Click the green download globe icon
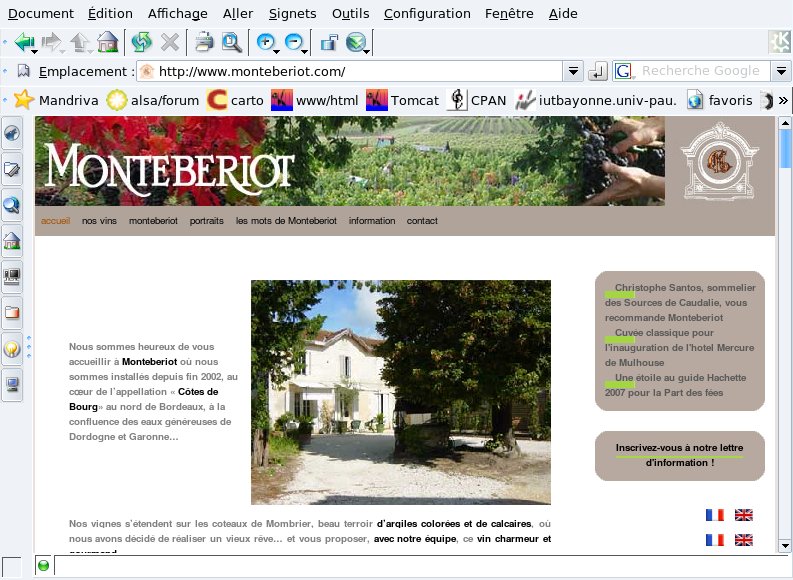Viewport: 793px width, 580px height. pyautogui.click(x=356, y=42)
